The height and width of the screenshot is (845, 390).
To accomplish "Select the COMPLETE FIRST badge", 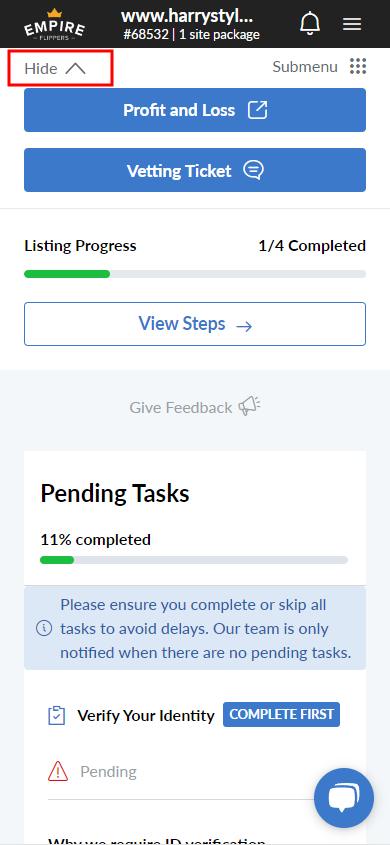I will (281, 715).
